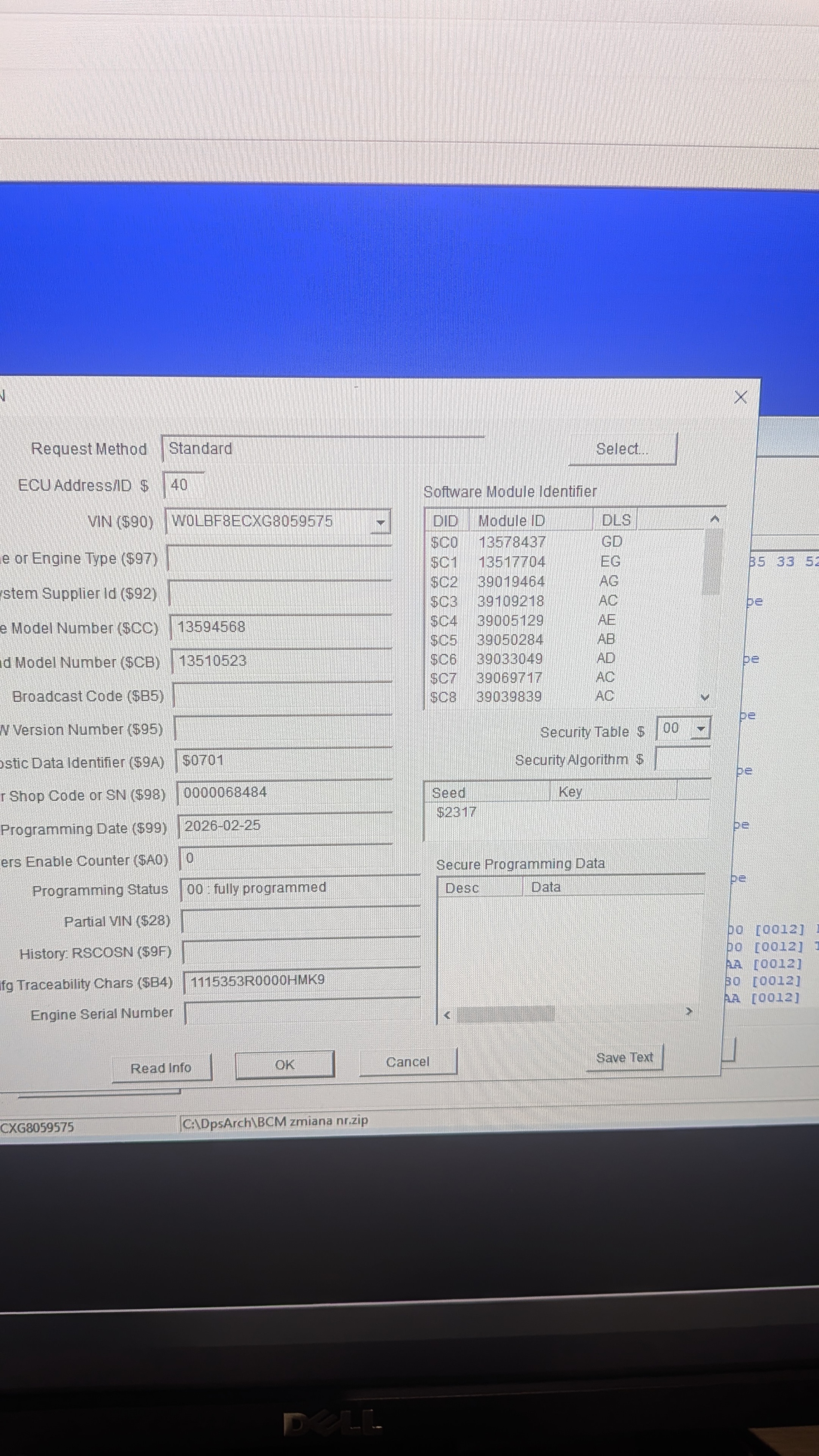The width and height of the screenshot is (819, 1456).
Task: Click the Desc column header
Action: coord(481,888)
